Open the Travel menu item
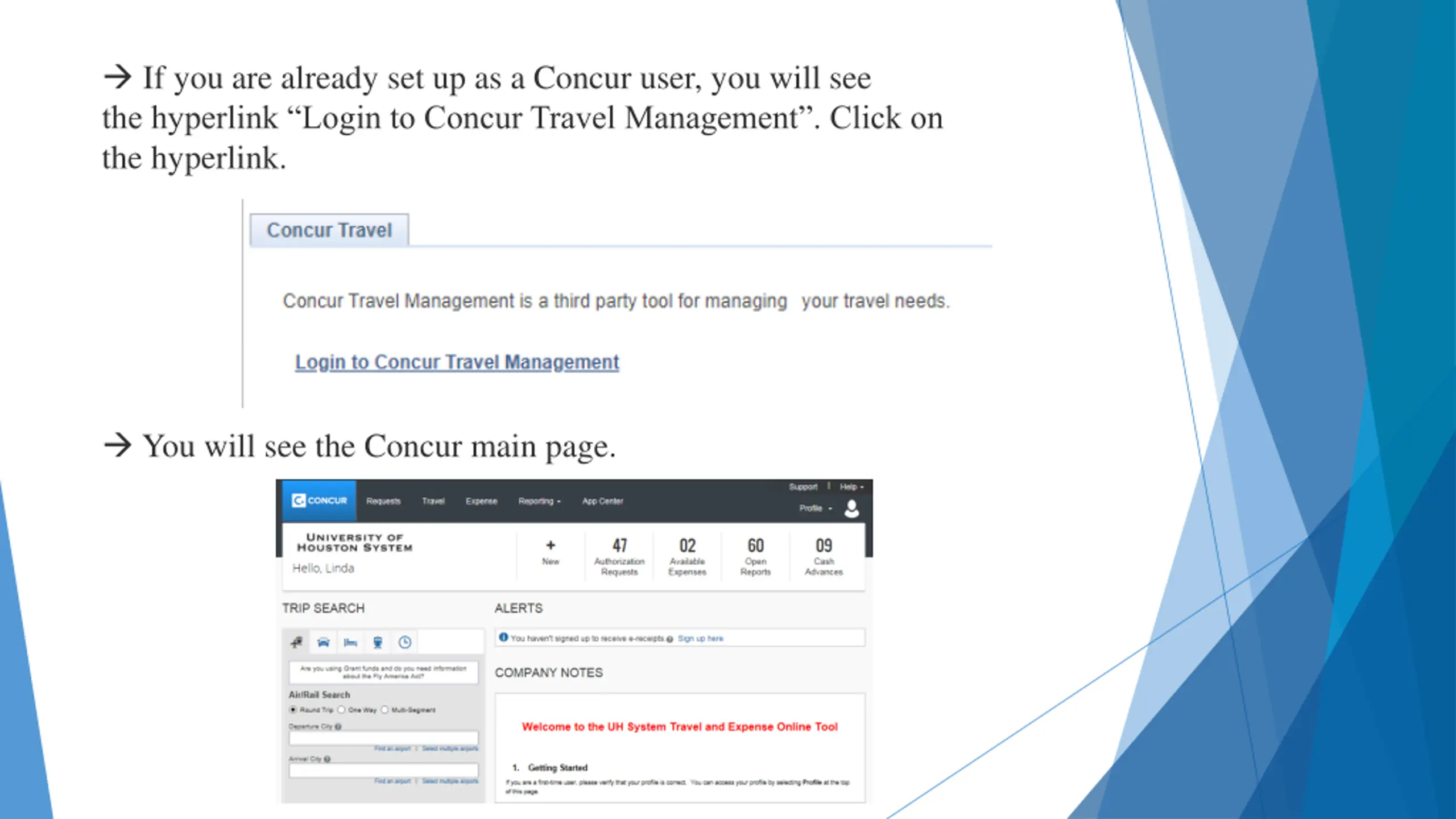 point(433,501)
